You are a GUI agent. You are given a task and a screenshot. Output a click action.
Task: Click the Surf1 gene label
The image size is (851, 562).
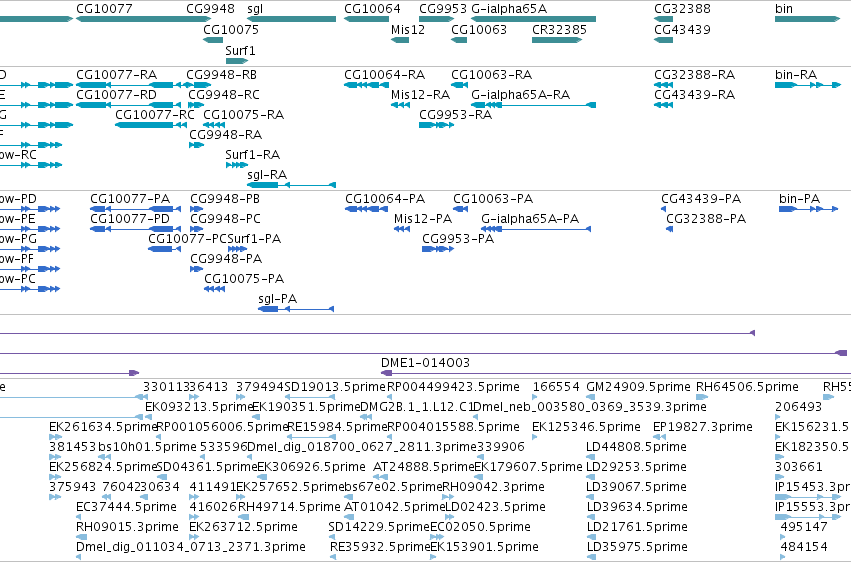(x=240, y=50)
